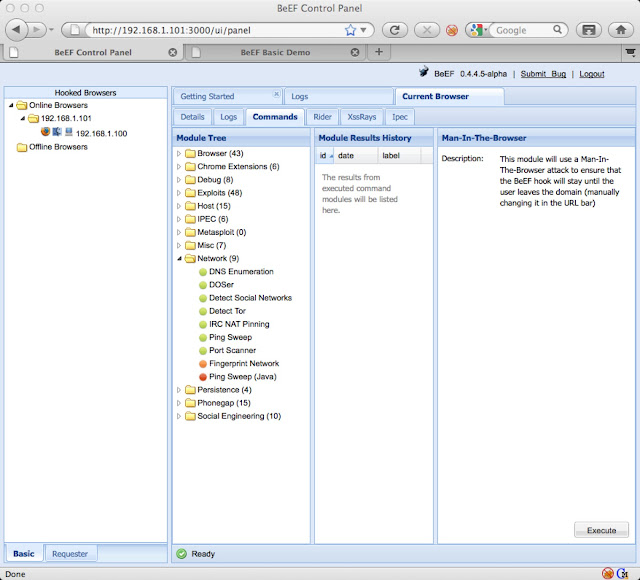Open the Port Scanner module
The height and width of the screenshot is (580, 640).
pos(230,350)
